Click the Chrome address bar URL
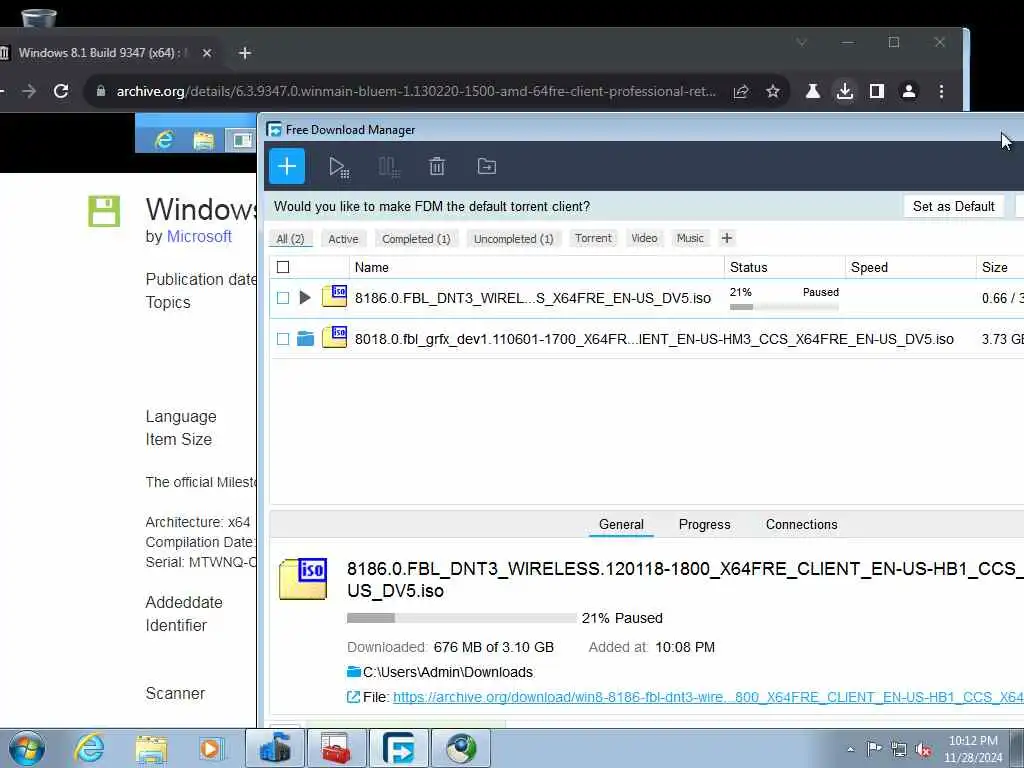1024x768 pixels. pyautogui.click(x=416, y=91)
